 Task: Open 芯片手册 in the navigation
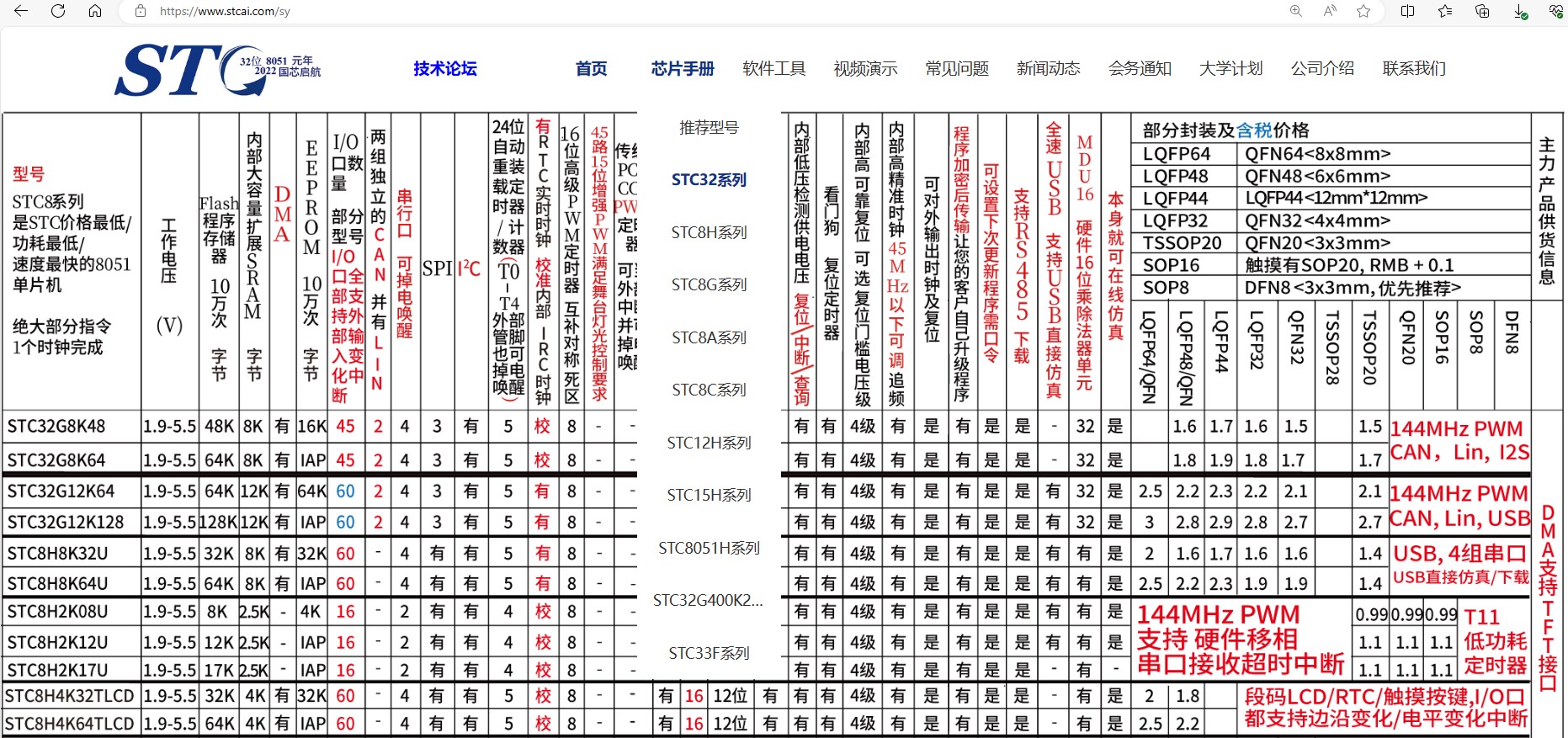683,69
